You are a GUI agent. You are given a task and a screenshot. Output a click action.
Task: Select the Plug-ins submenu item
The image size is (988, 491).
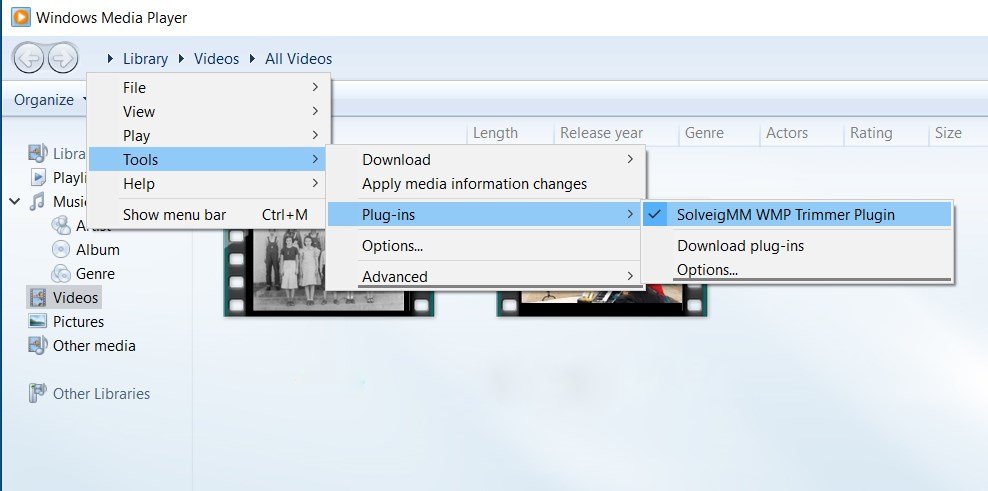(486, 215)
